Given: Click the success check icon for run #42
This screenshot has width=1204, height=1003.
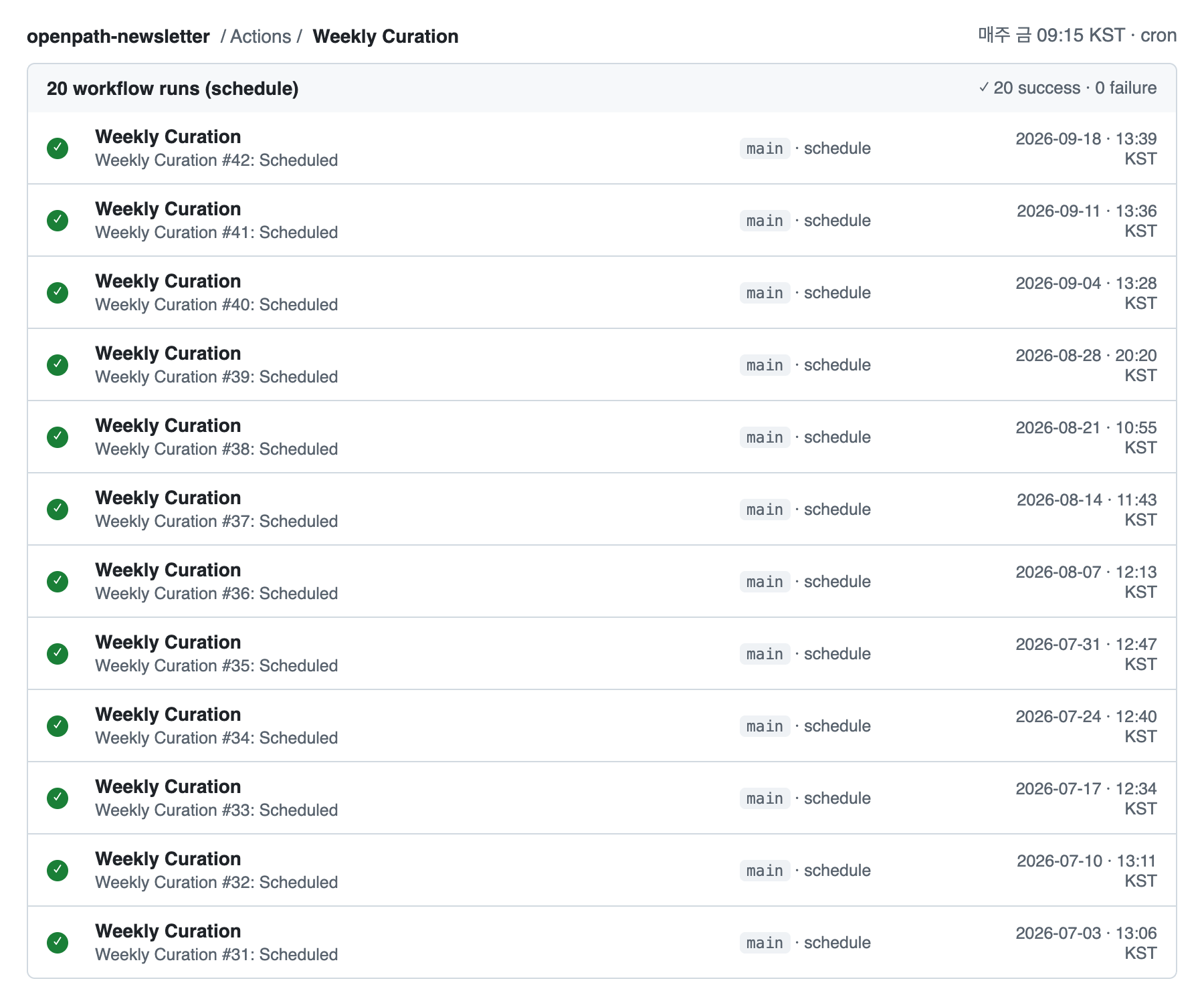Looking at the screenshot, I should click(x=58, y=148).
